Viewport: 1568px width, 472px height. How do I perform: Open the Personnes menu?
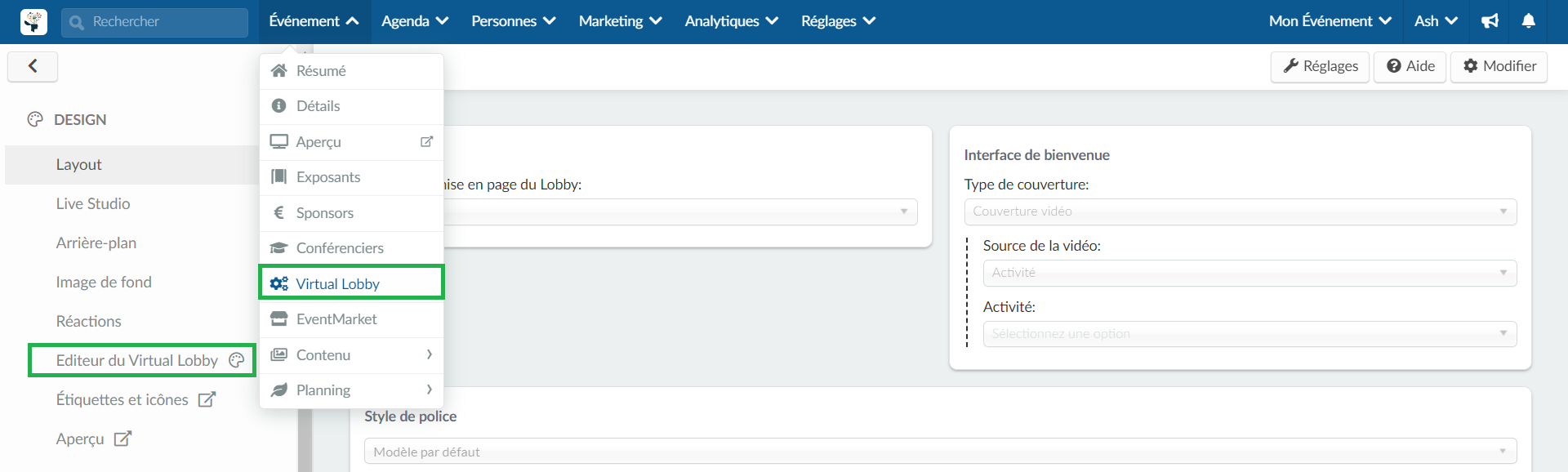click(x=513, y=21)
